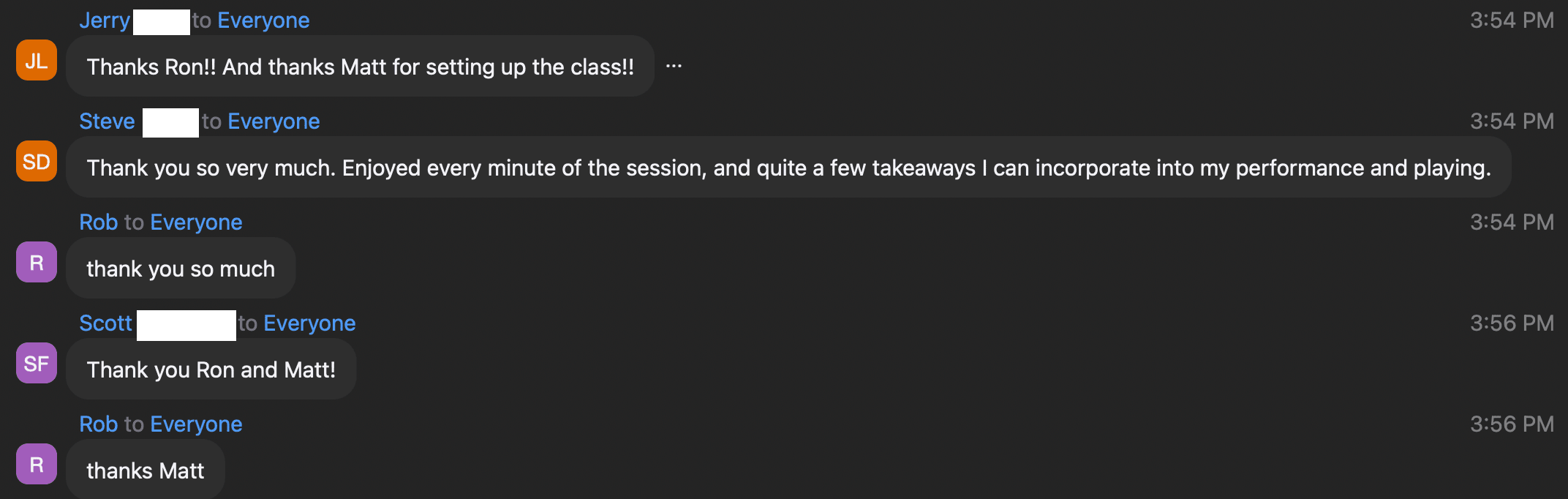Click Rob's name above "thank you so much"
Image resolution: width=1568 pixels, height=499 pixels.
click(98, 222)
